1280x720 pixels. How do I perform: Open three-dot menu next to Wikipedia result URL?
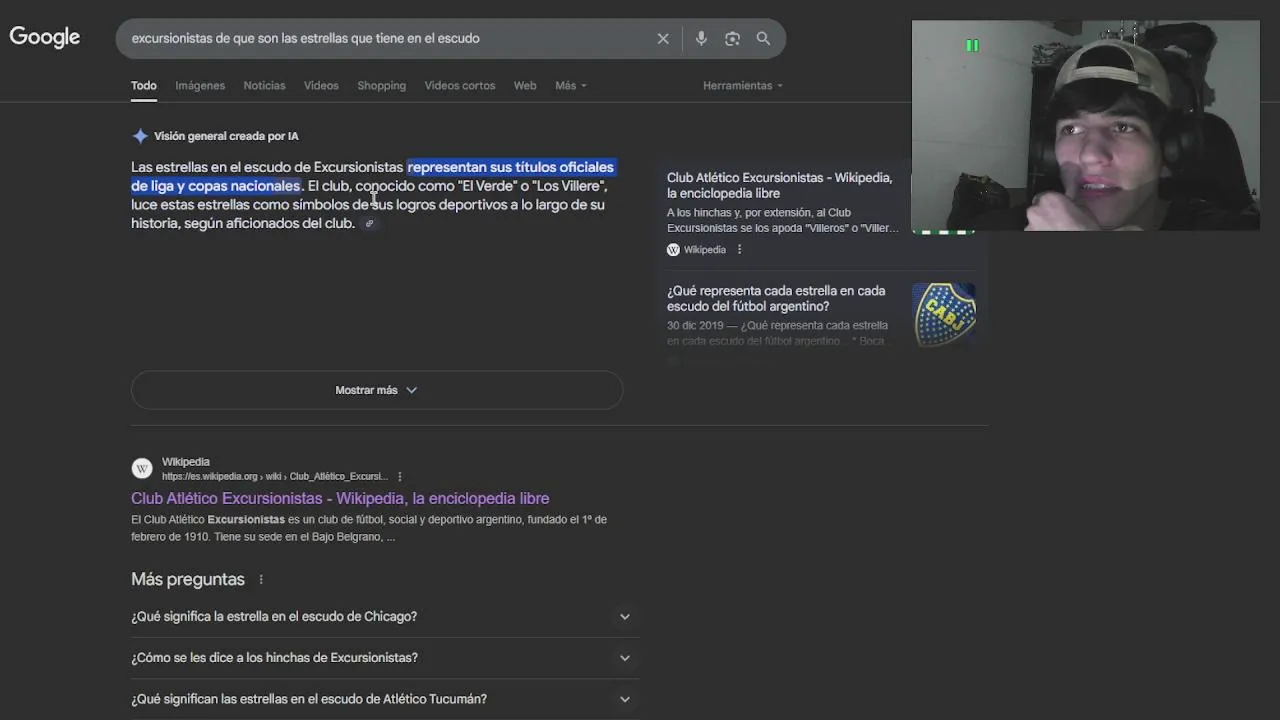coord(399,477)
